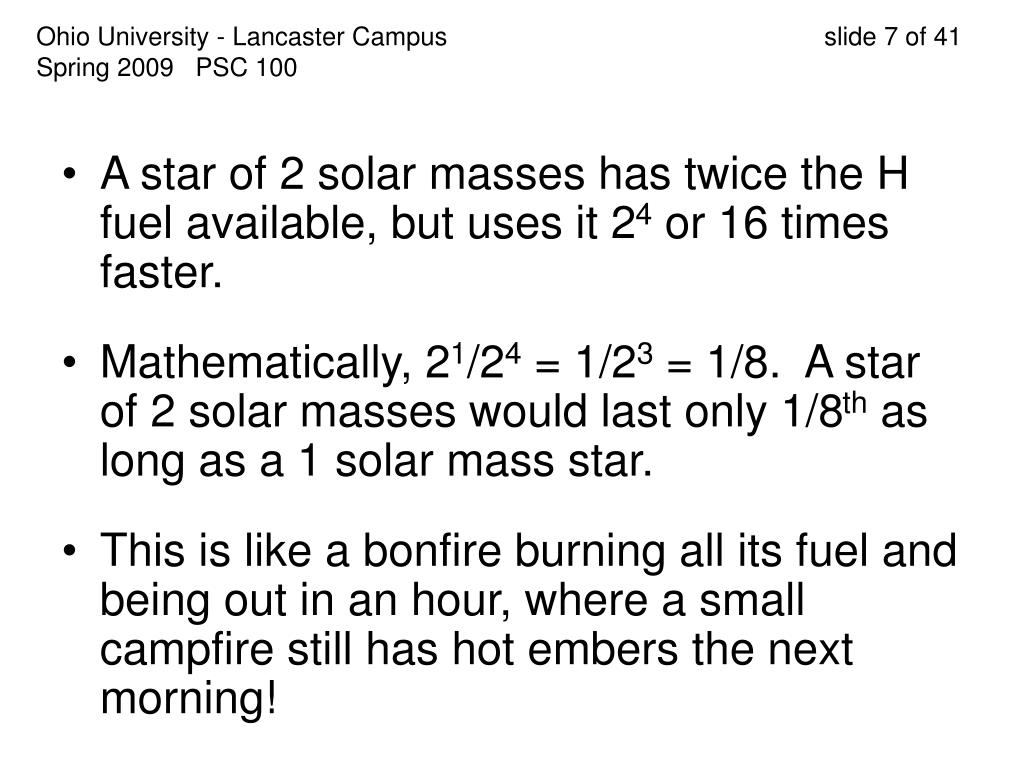Click the 'Spring 2009 PSC 100' text

pos(167,68)
